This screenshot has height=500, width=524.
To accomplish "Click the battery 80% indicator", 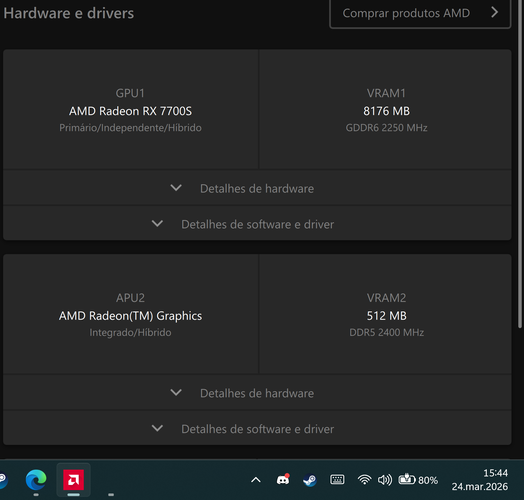I will tap(418, 480).
